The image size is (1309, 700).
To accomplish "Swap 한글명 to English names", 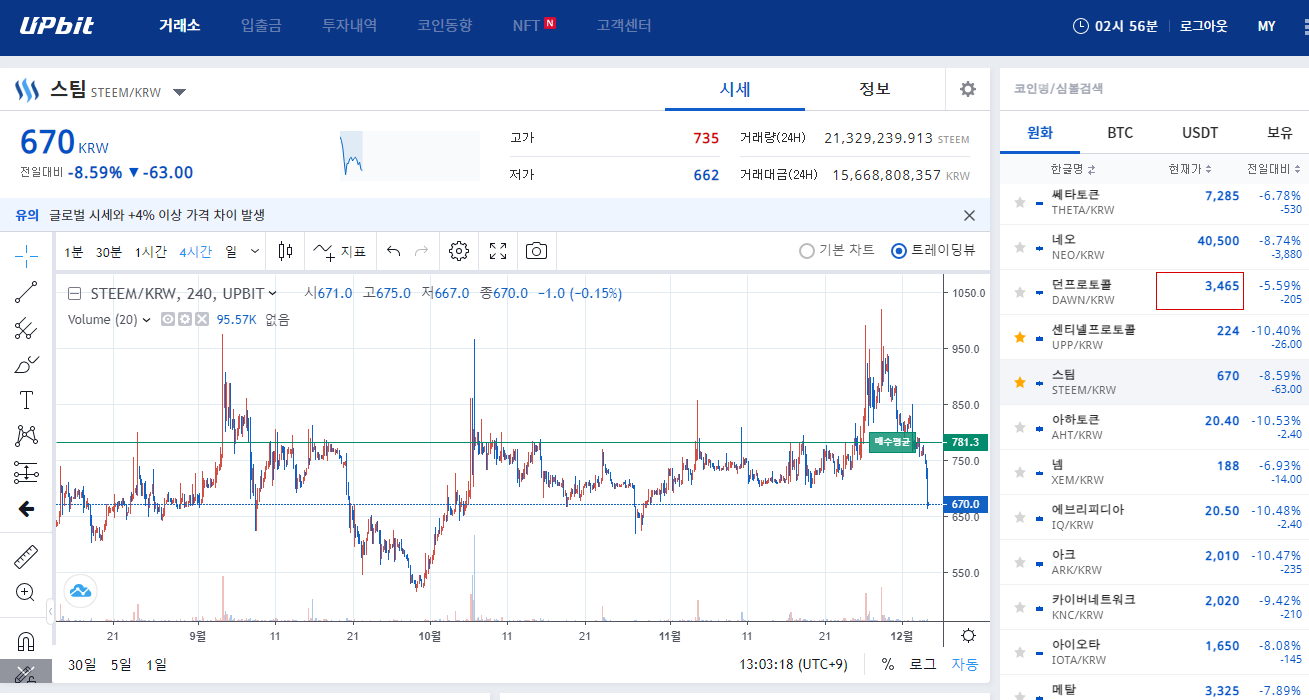I will (x=1073, y=168).
